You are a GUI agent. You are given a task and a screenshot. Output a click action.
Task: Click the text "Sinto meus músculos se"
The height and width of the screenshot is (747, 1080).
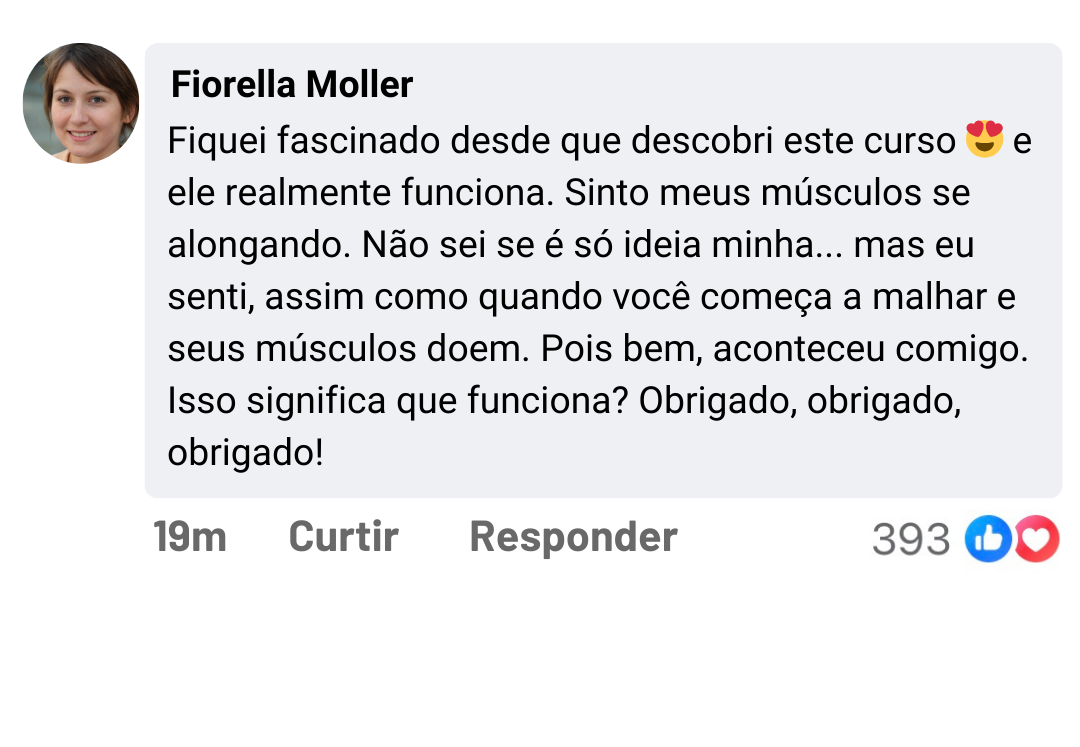point(767,193)
